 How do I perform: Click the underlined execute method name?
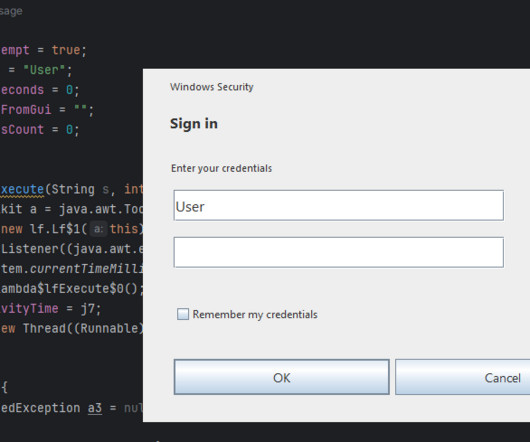22,189
